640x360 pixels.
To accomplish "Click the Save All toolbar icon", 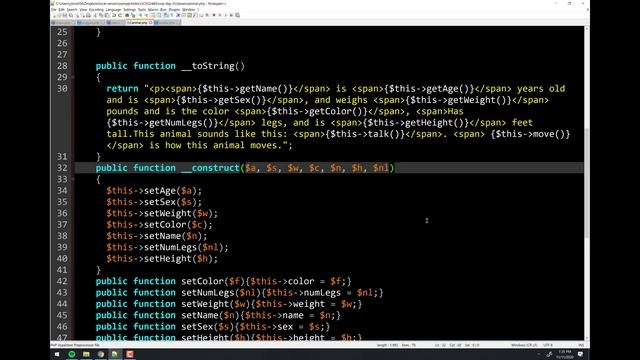I will pyautogui.click(x=71, y=15).
